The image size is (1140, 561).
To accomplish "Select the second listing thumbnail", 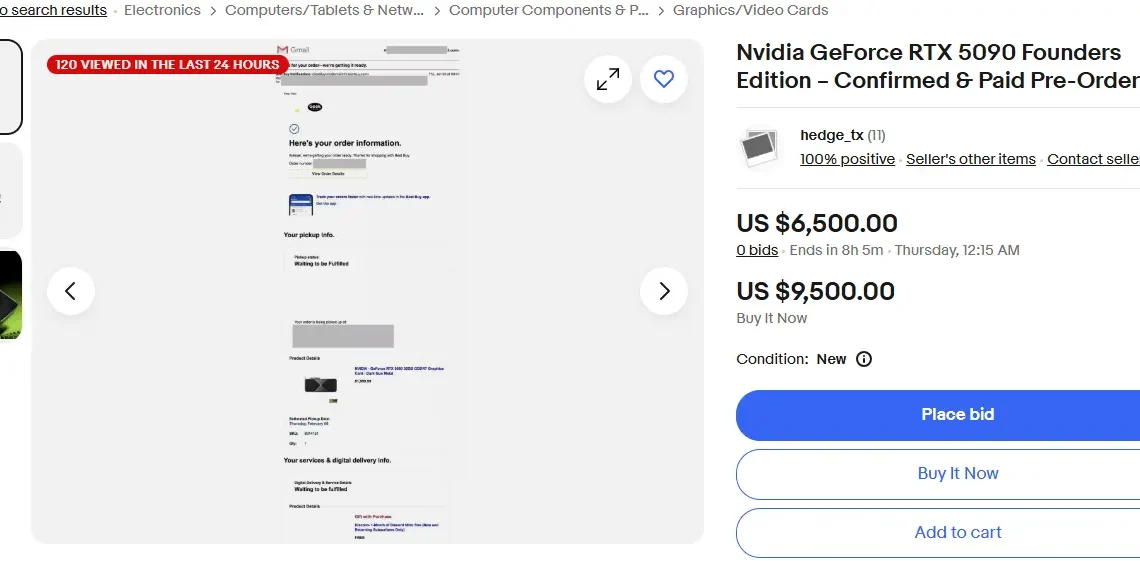I will (10, 191).
